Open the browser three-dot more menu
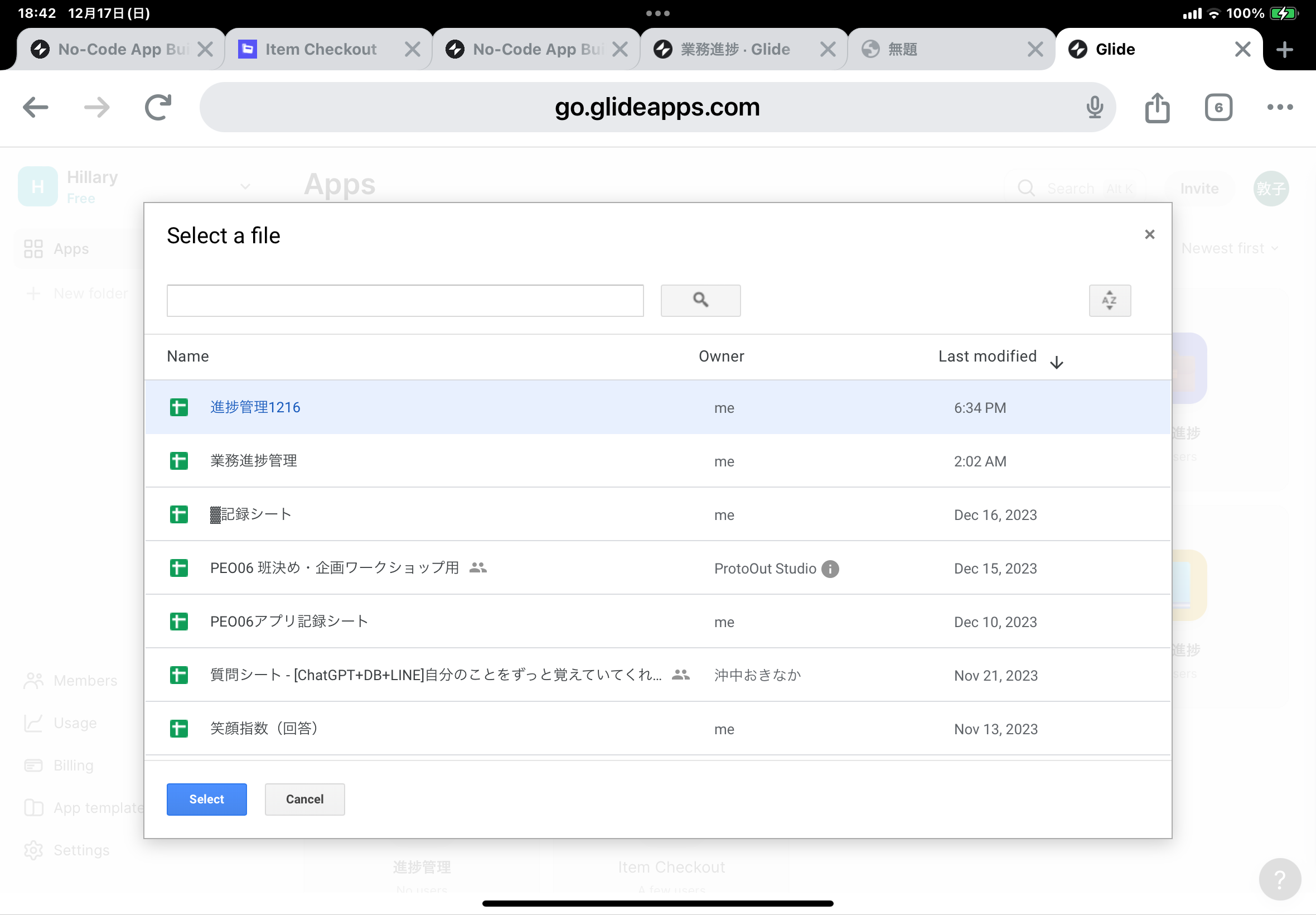This screenshot has height=915, width=1316. (1279, 108)
